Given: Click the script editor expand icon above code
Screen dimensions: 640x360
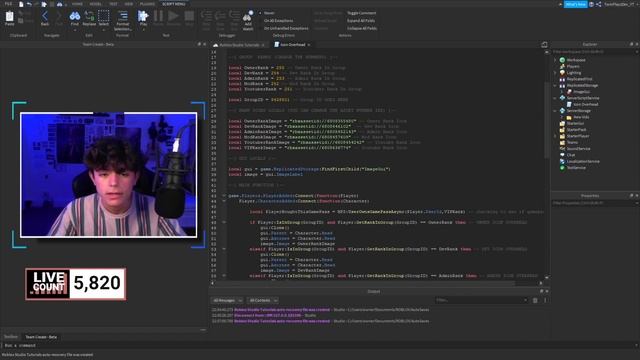Looking at the screenshot, I should pyautogui.click(x=544, y=44).
